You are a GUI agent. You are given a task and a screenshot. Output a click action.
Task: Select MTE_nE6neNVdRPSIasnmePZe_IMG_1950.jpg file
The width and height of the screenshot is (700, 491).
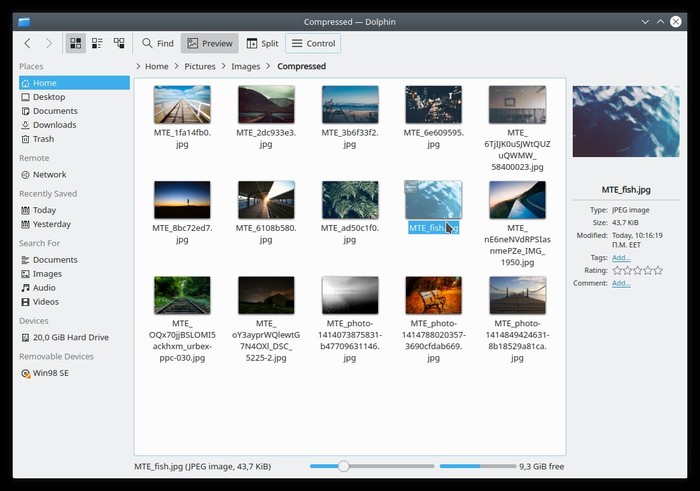coord(517,200)
